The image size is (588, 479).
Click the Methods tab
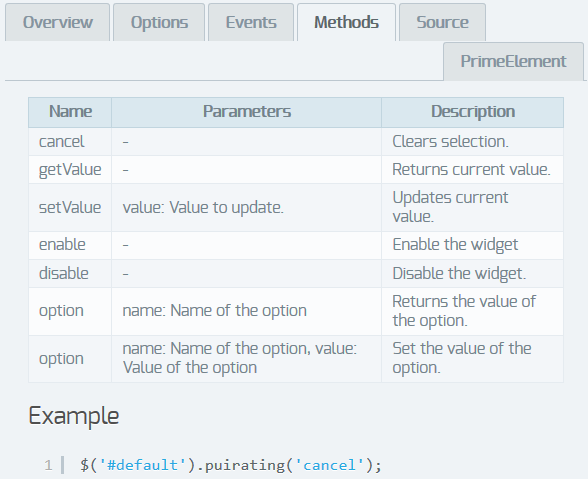(x=346, y=22)
